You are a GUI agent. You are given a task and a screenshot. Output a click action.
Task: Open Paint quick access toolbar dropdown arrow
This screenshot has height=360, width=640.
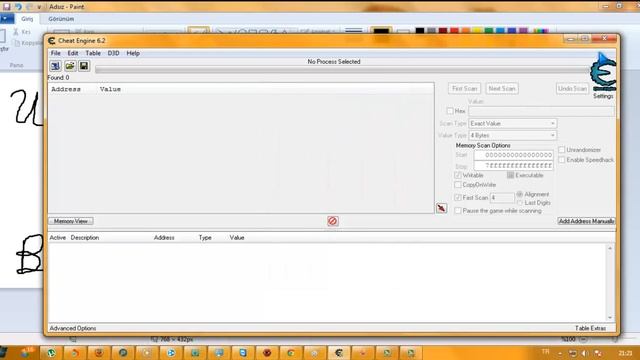pyautogui.click(x=39, y=7)
